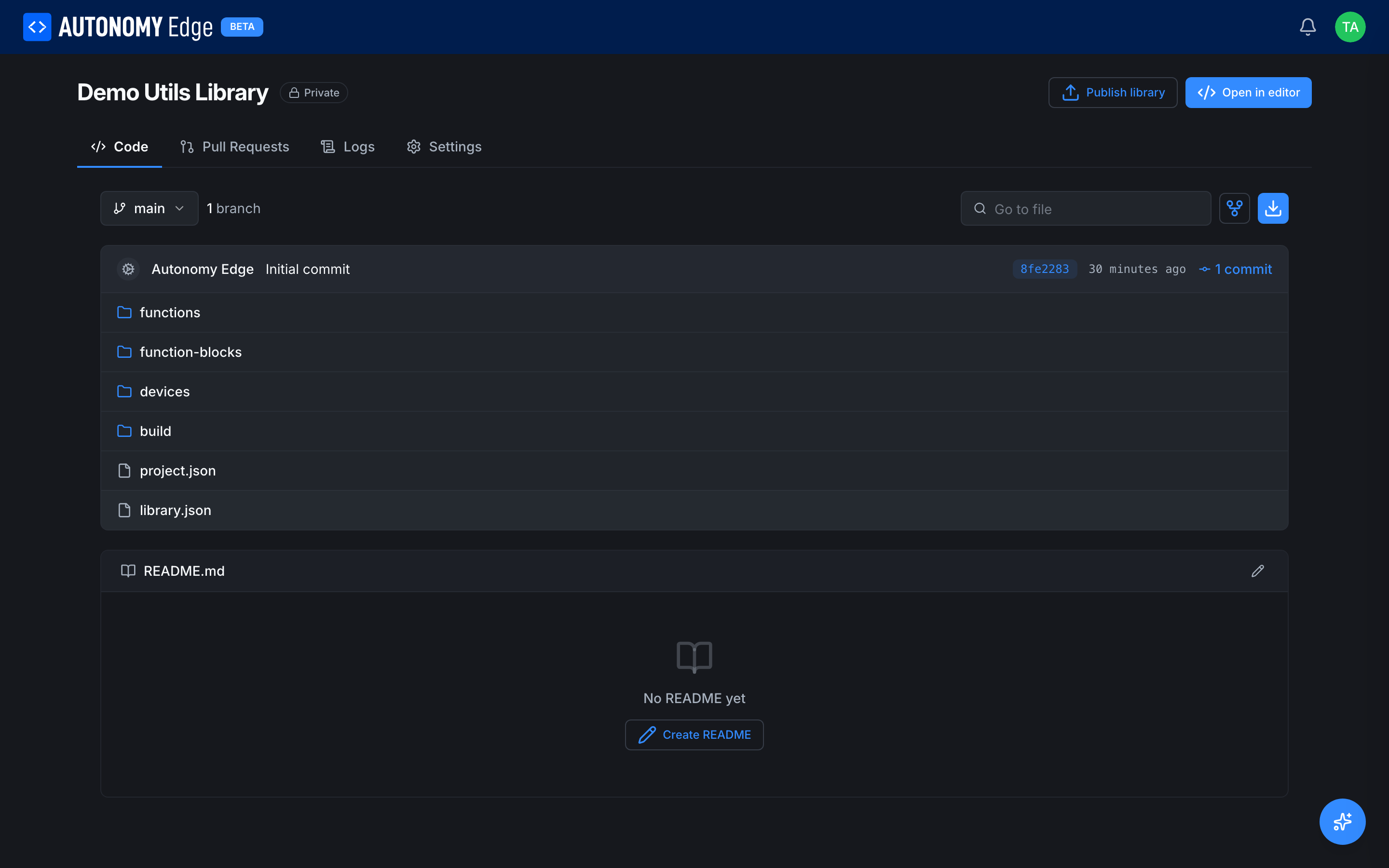Open the TA user avatar menu
Image resolution: width=1389 pixels, height=868 pixels.
1350,27
